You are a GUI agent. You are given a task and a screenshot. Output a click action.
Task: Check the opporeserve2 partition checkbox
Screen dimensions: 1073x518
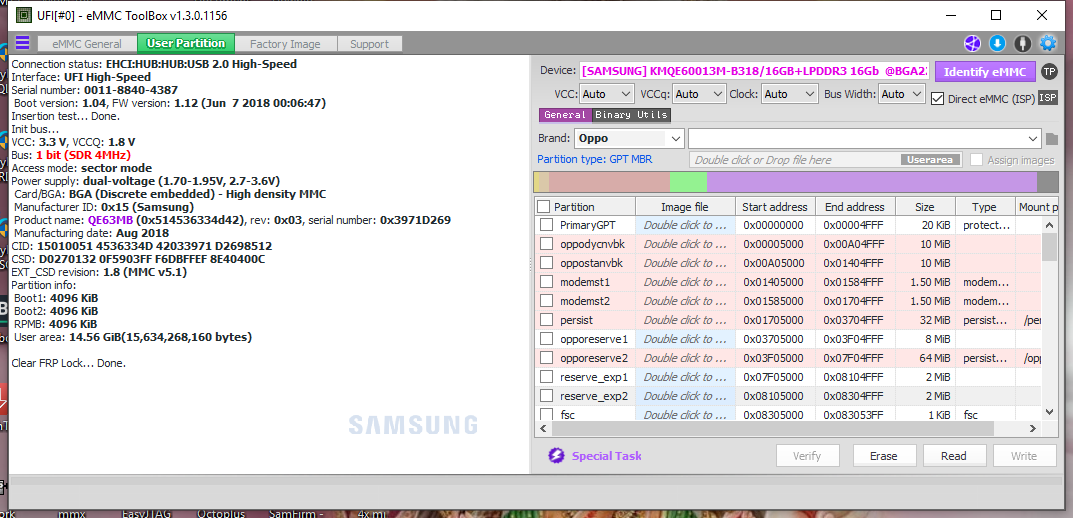coord(546,358)
